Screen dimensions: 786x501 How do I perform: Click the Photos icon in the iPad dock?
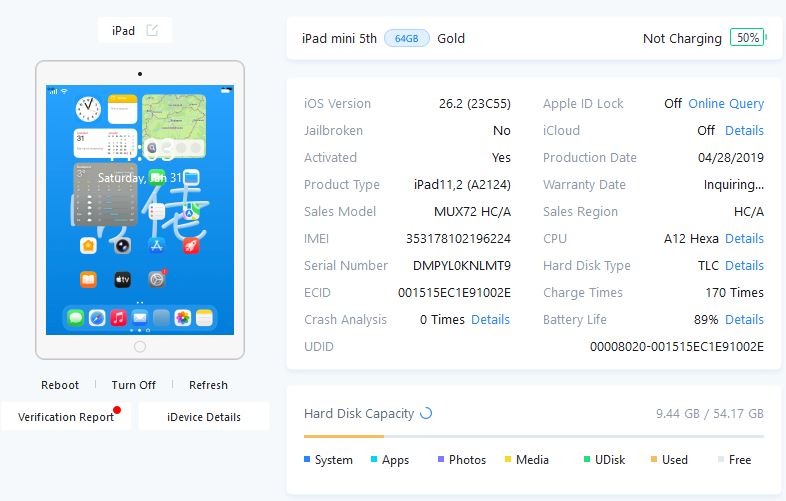point(183,318)
